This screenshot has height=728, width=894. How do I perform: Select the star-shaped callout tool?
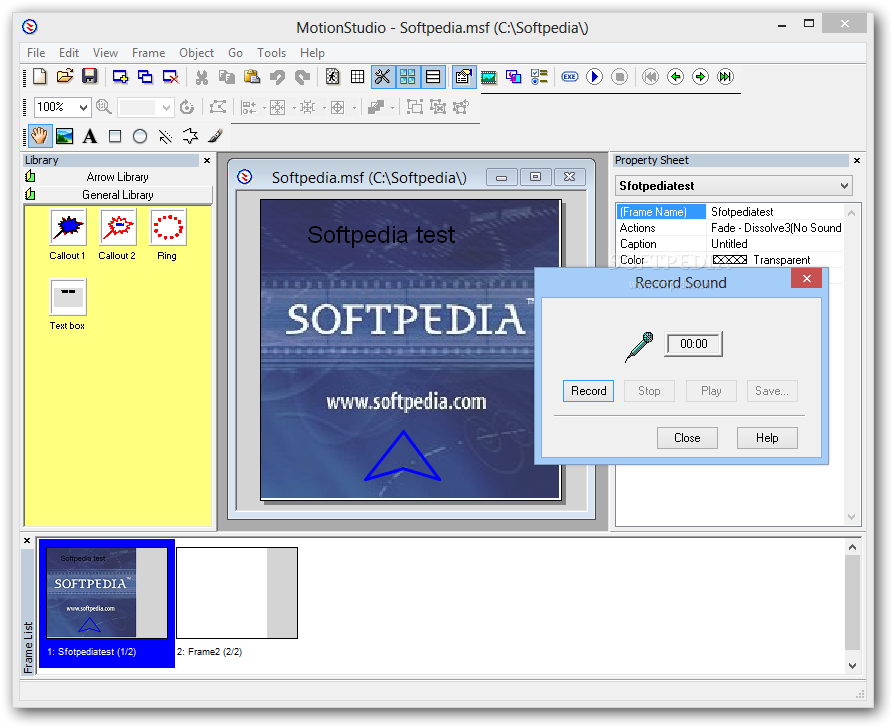coord(190,136)
